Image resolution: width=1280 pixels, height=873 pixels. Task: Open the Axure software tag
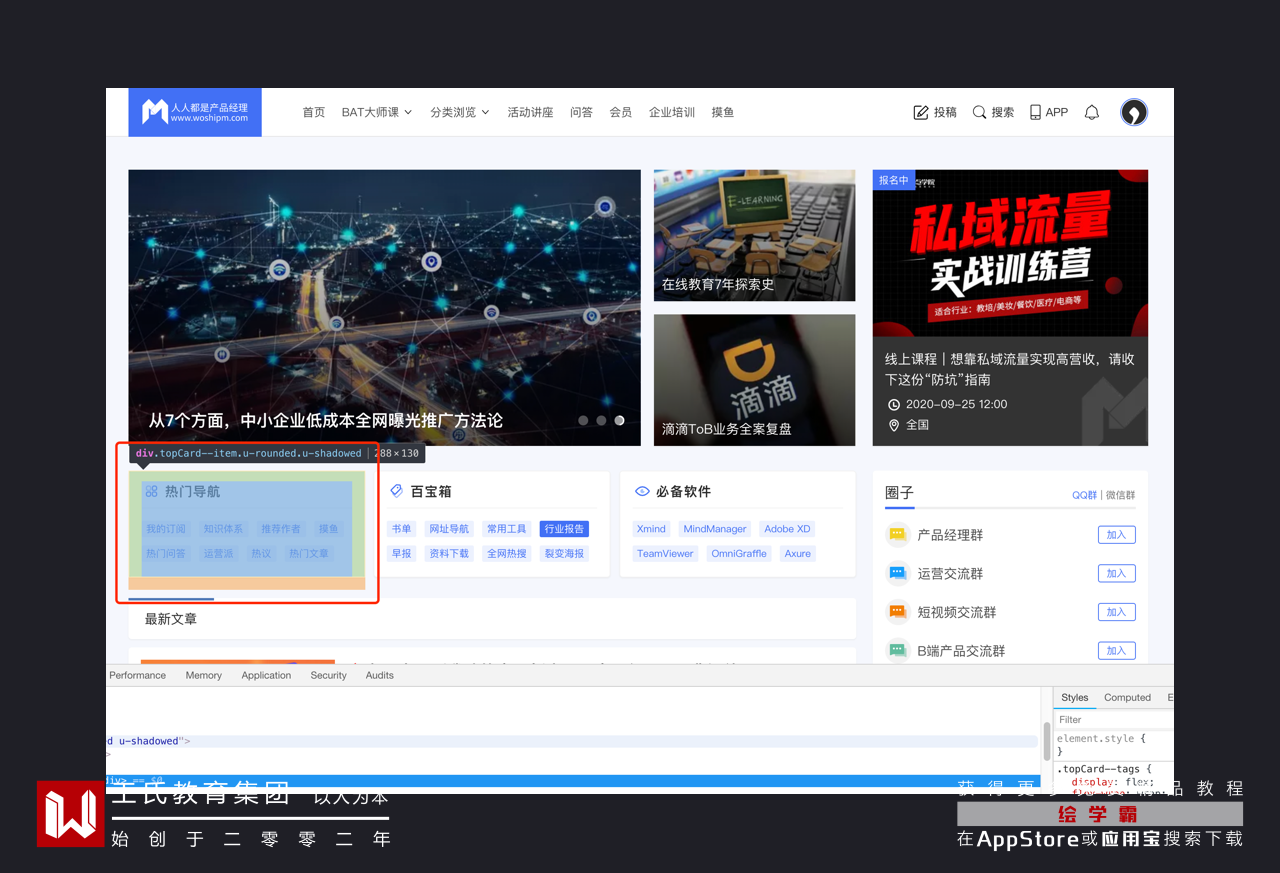pos(797,553)
